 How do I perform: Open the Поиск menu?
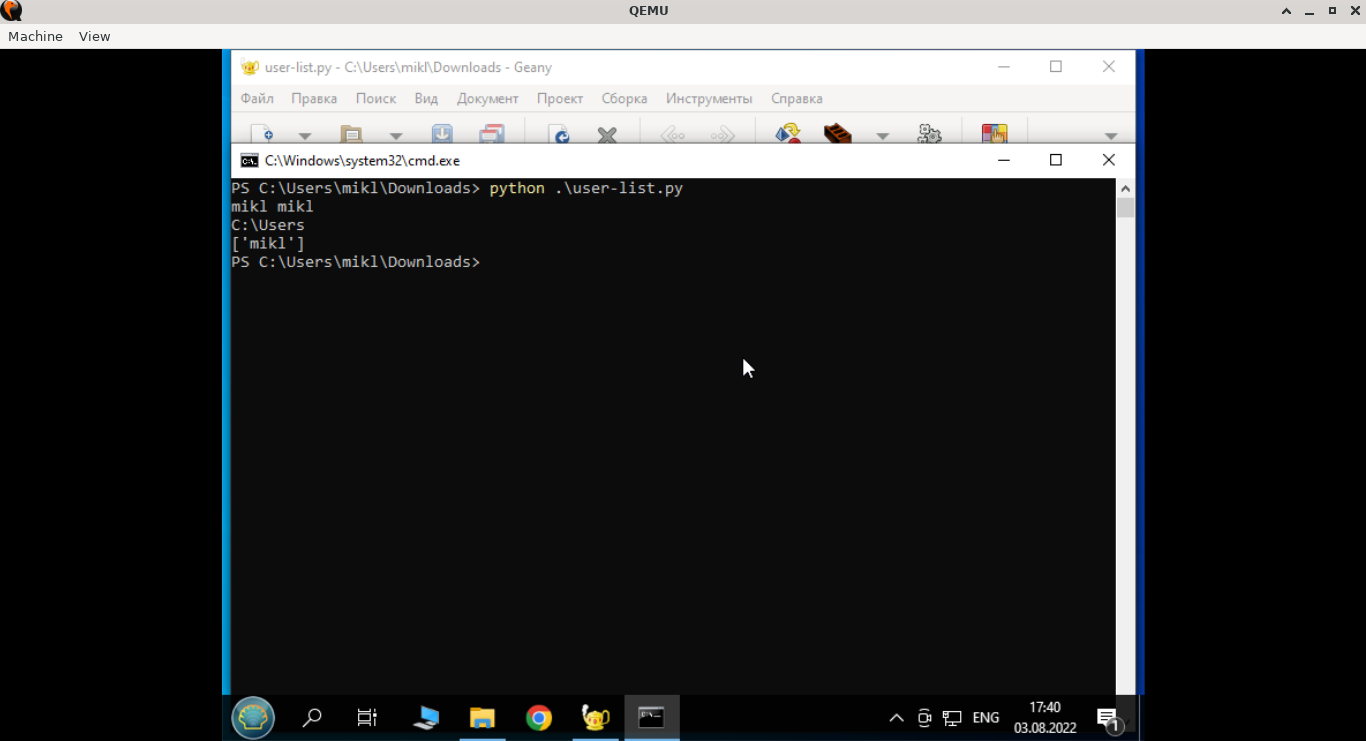(376, 98)
